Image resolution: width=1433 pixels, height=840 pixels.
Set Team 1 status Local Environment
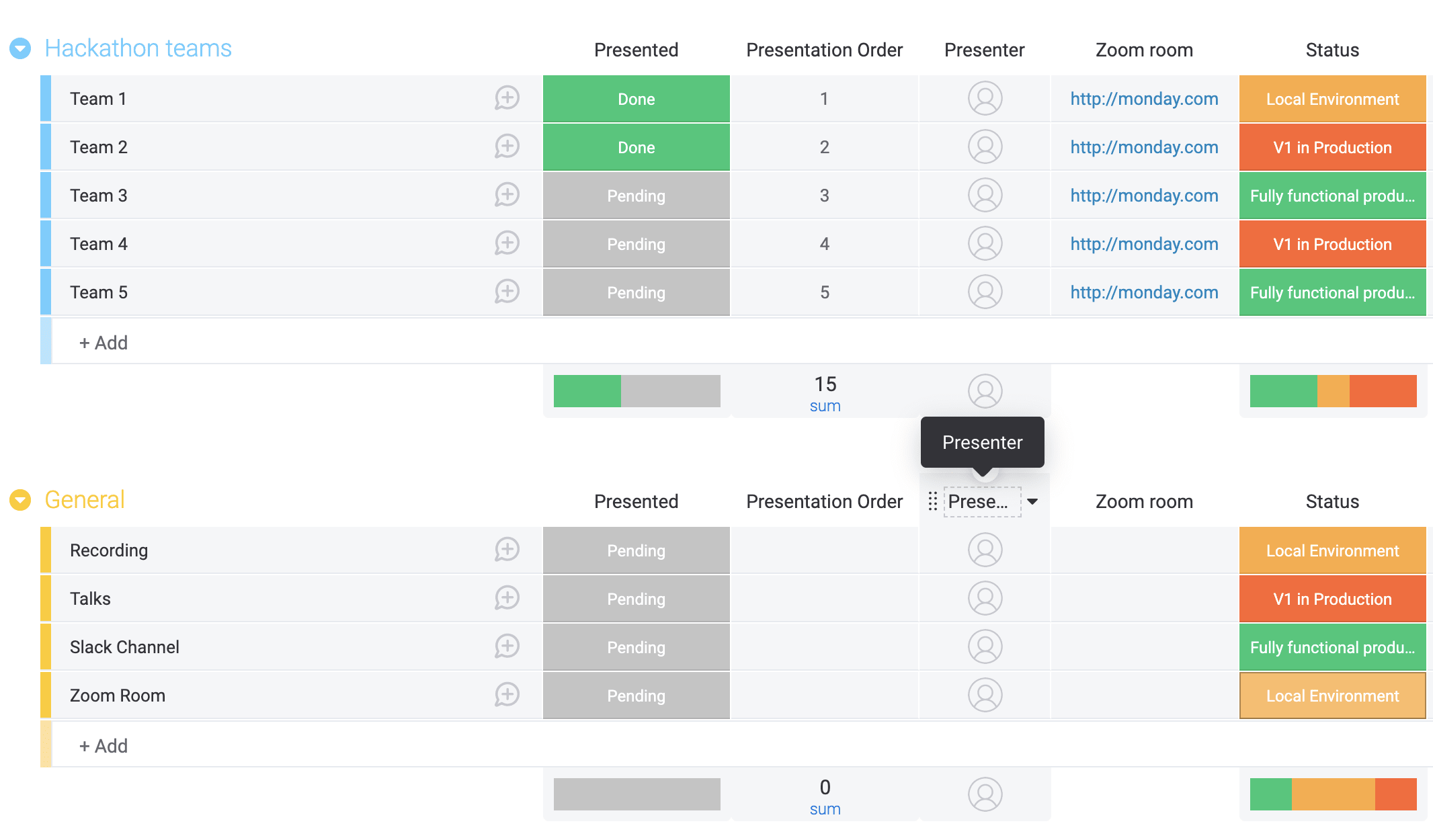click(x=1332, y=99)
